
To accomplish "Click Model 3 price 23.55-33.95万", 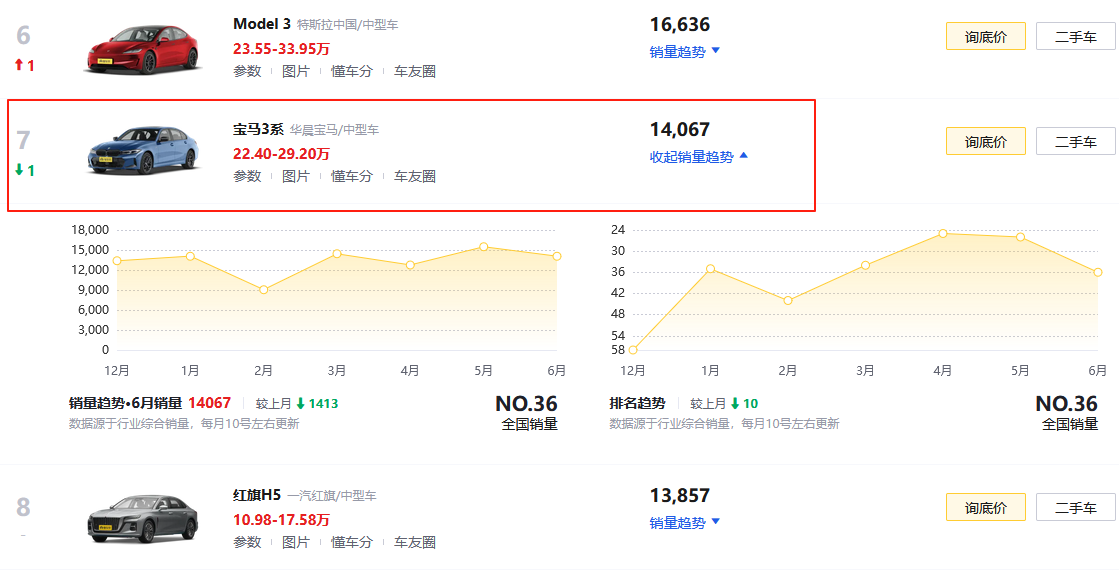I will pyautogui.click(x=281, y=49).
